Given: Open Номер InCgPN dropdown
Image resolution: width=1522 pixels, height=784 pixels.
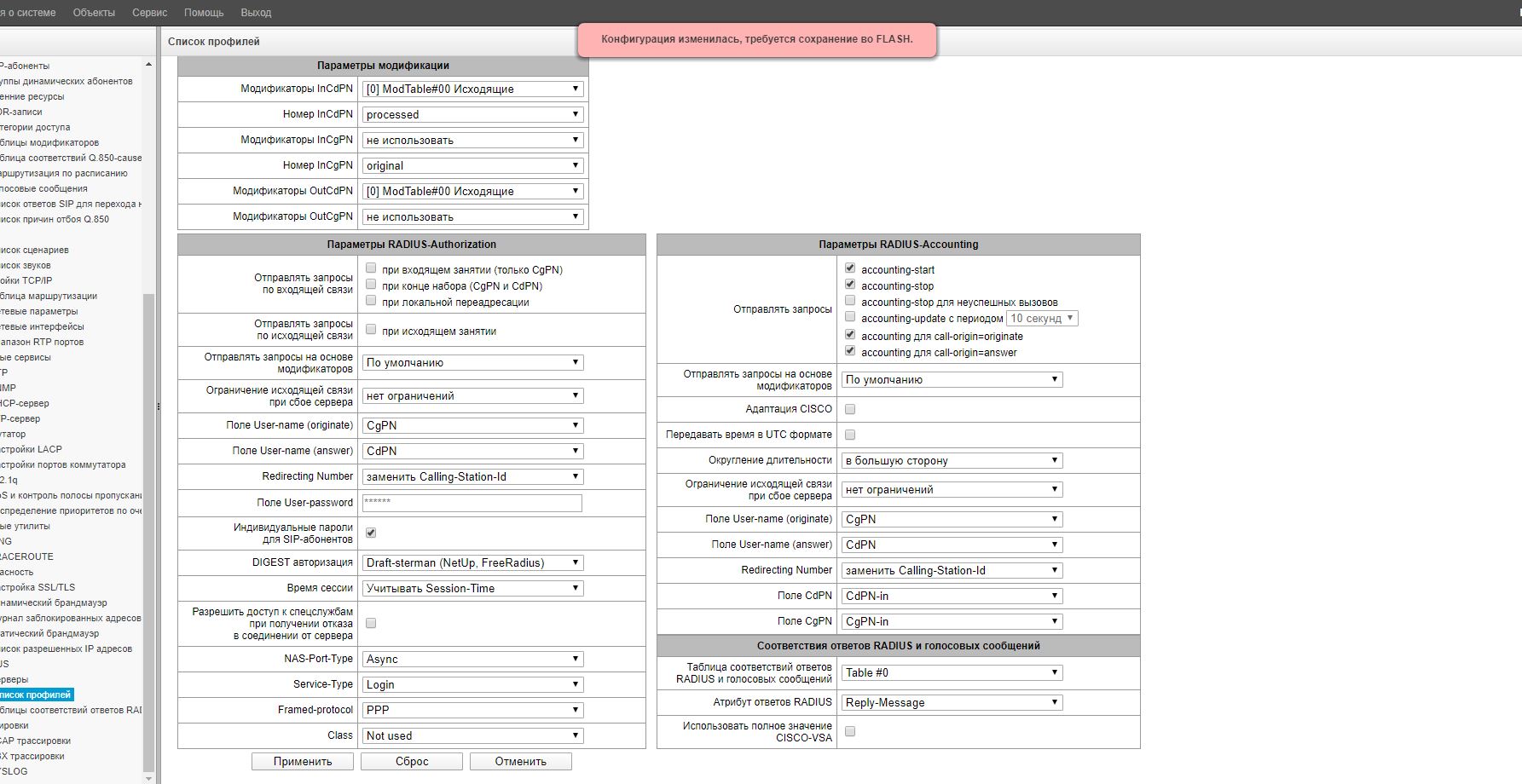Looking at the screenshot, I should (x=472, y=165).
